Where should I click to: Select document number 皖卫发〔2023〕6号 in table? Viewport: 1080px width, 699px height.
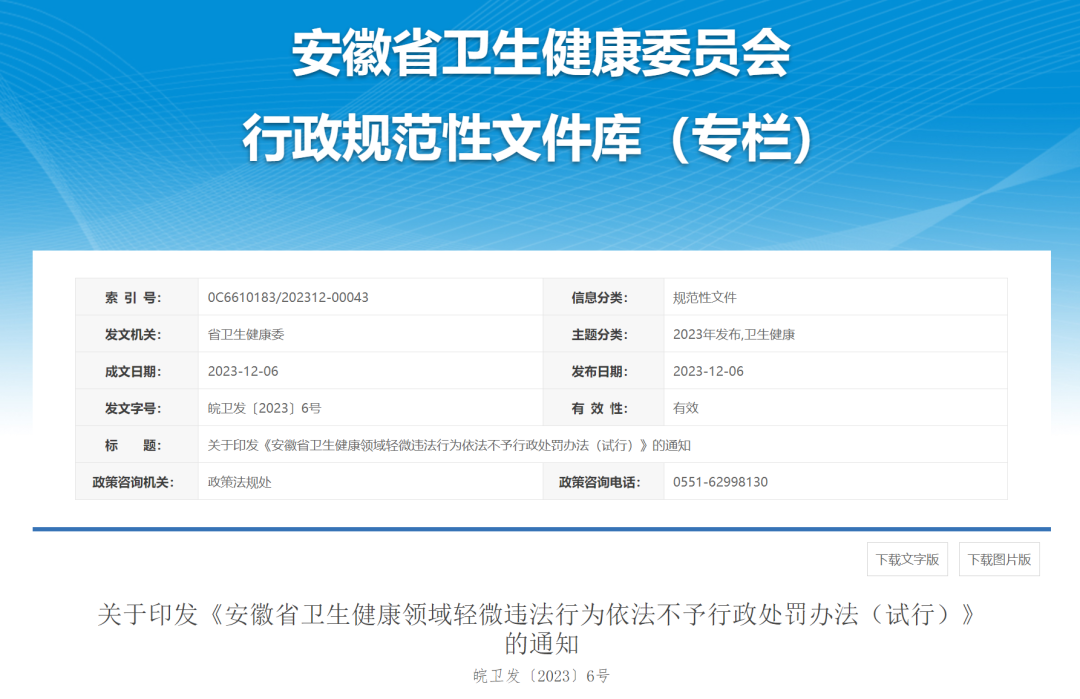pyautogui.click(x=264, y=408)
